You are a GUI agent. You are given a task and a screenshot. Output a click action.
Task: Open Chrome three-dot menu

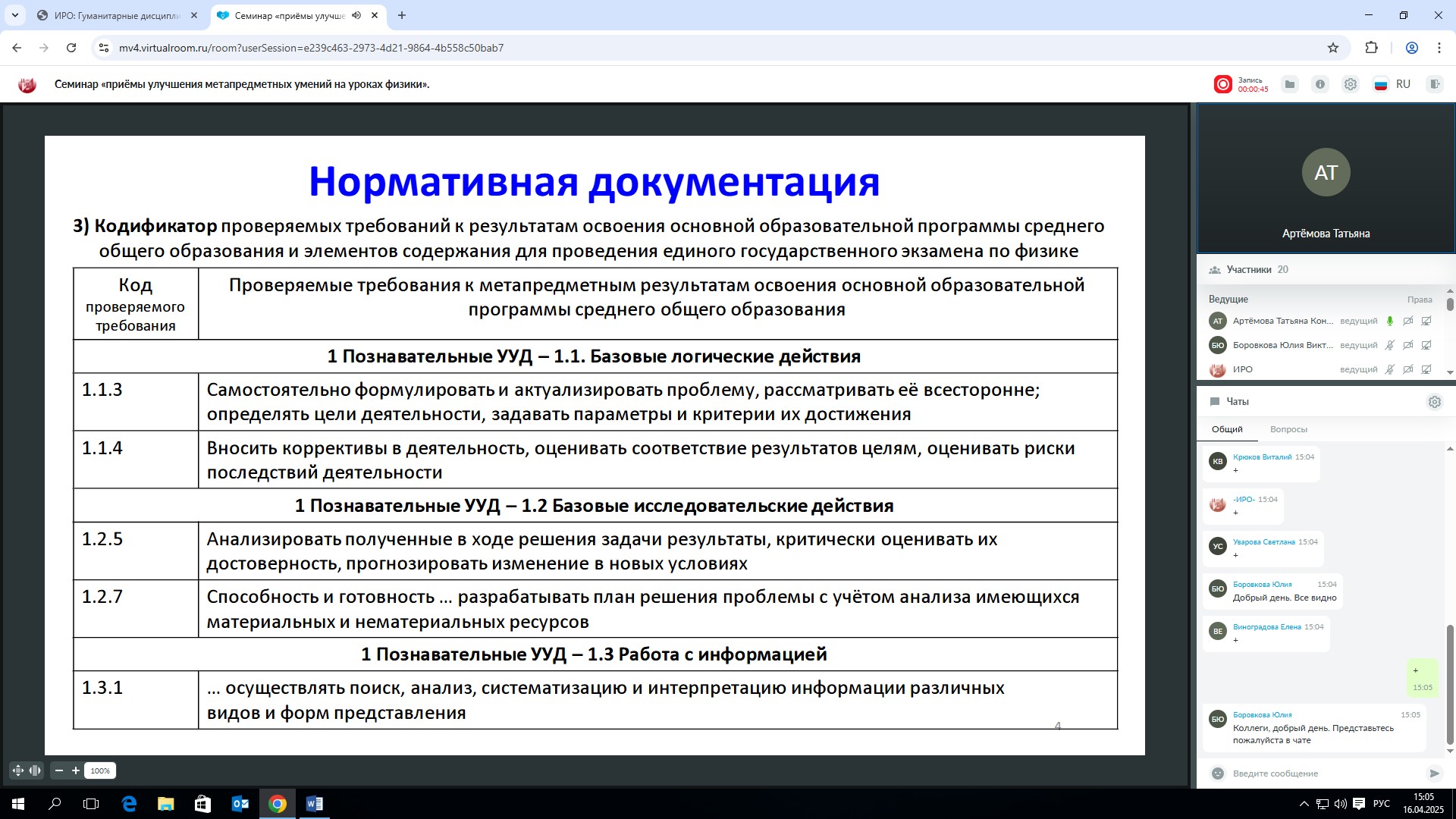pos(1439,48)
